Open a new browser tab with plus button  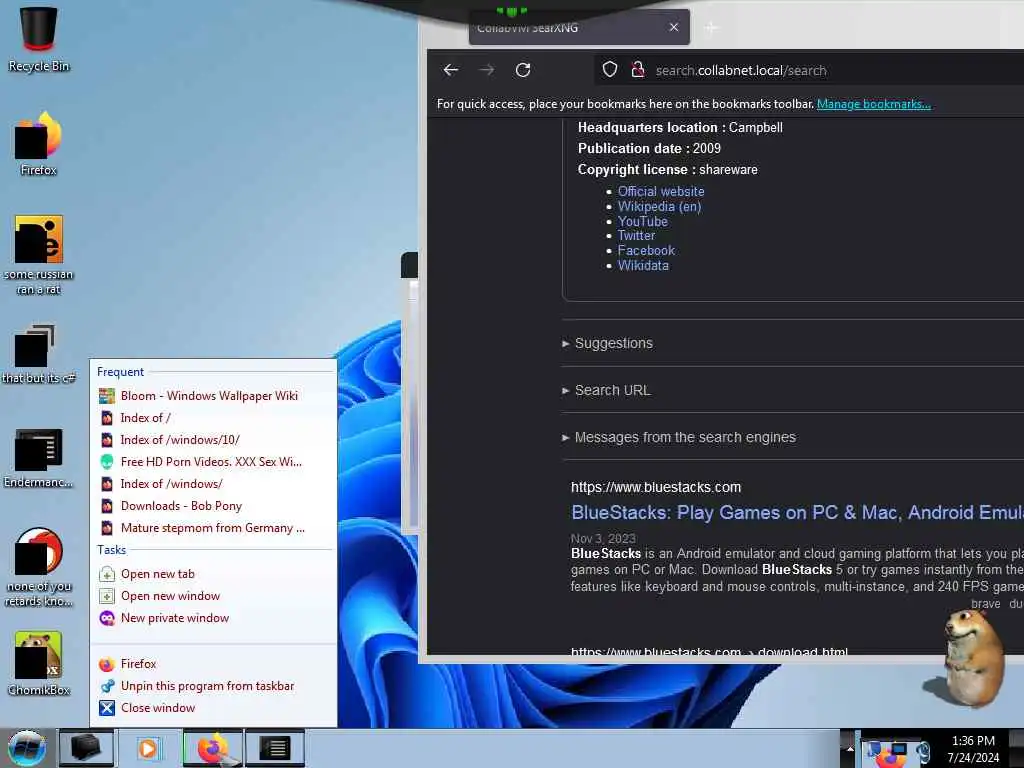(x=711, y=27)
